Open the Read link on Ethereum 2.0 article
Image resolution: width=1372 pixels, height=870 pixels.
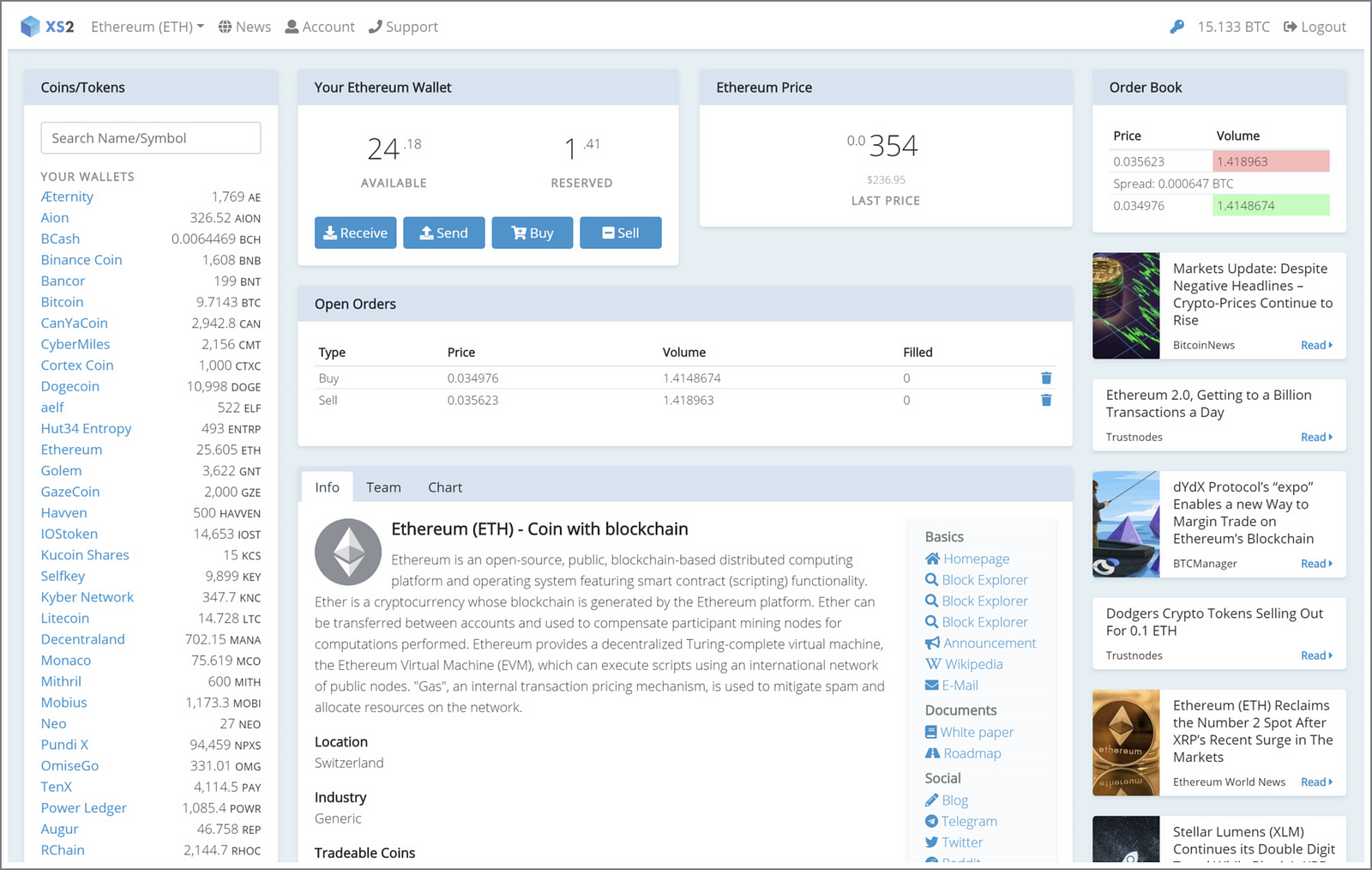[1316, 437]
